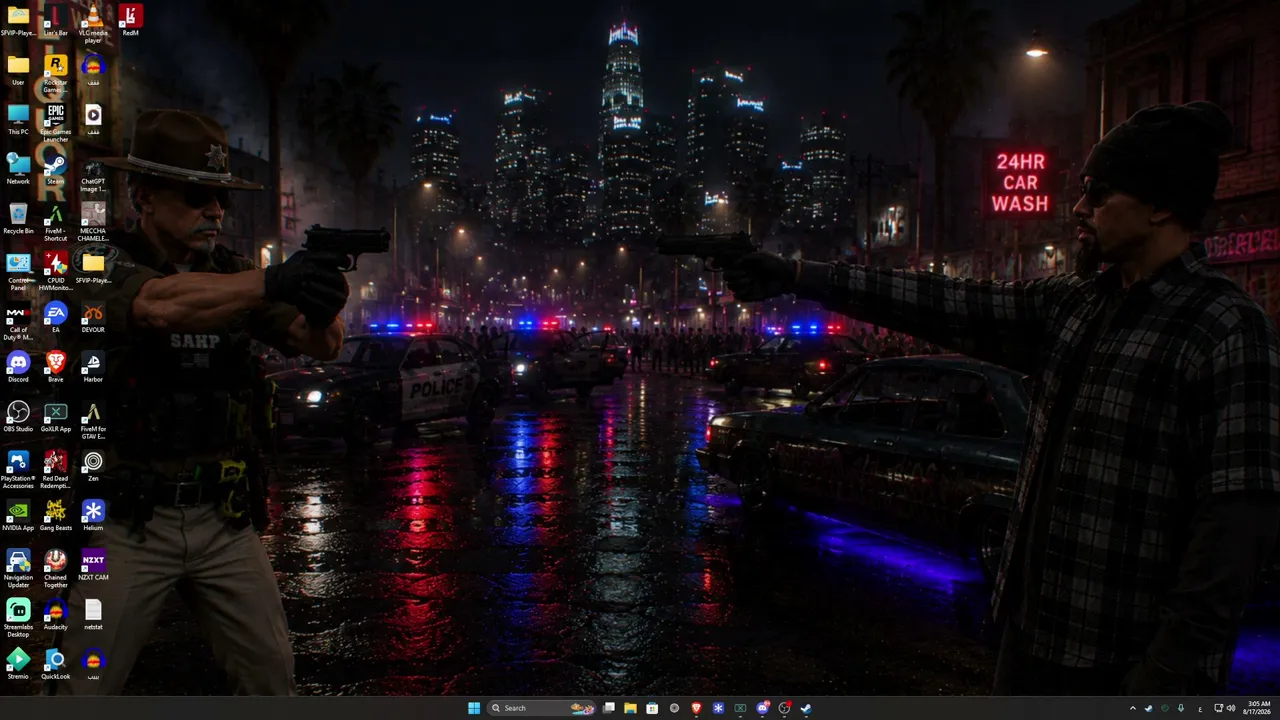Select the DEVOUR game shortcut

pyautogui.click(x=93, y=318)
